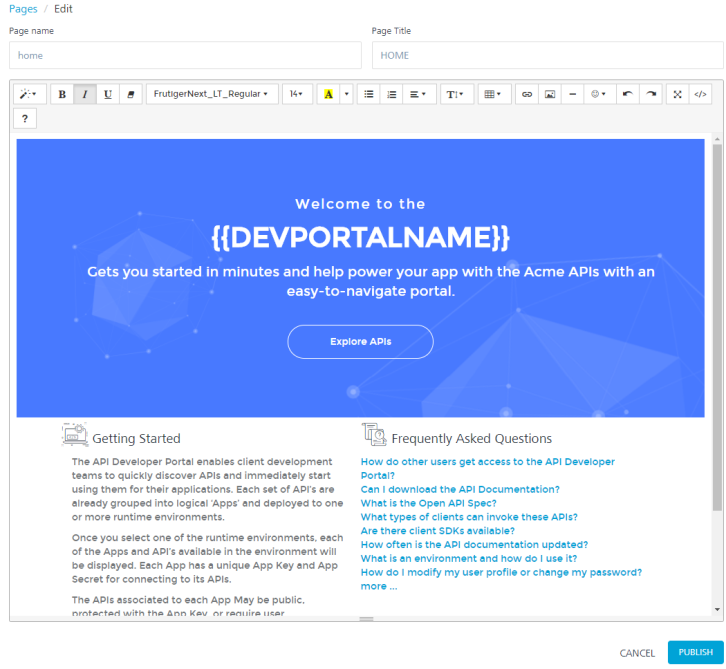Toggle bold formatting
The width and height of the screenshot is (726, 669).
click(62, 94)
